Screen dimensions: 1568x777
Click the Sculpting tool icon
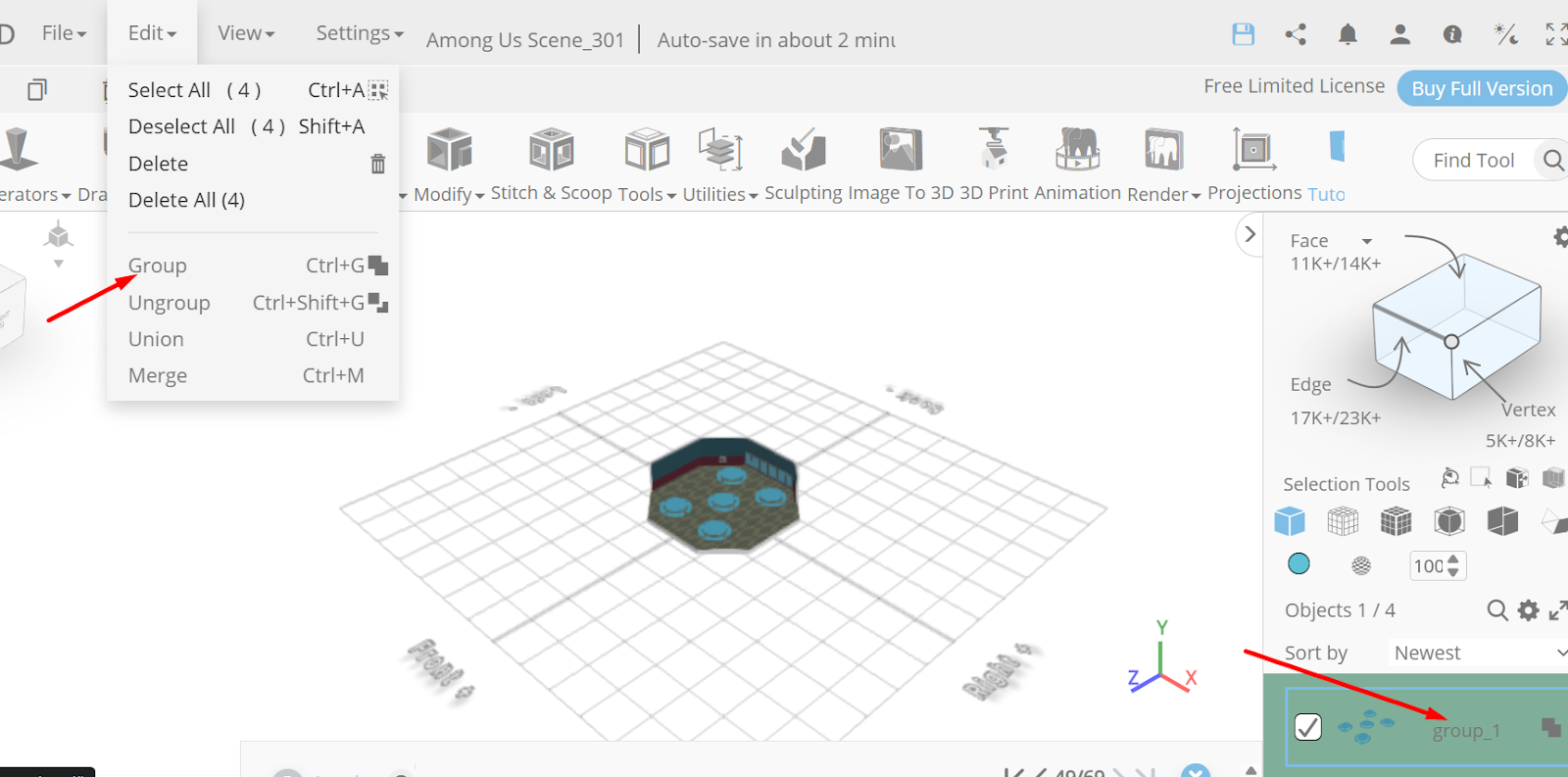coord(804,150)
